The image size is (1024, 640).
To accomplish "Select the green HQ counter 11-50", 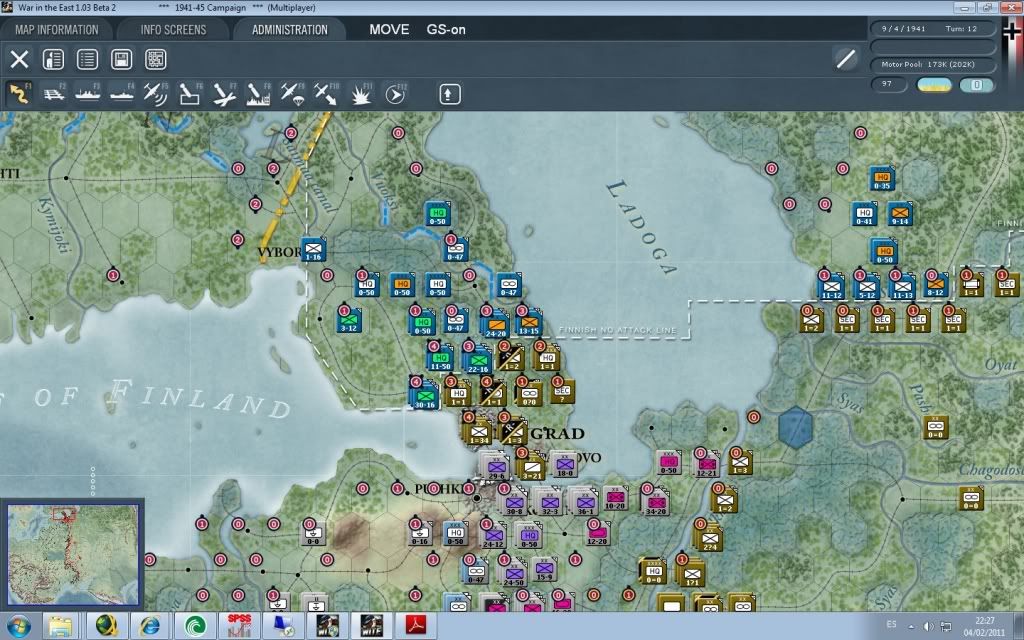I will tap(441, 357).
